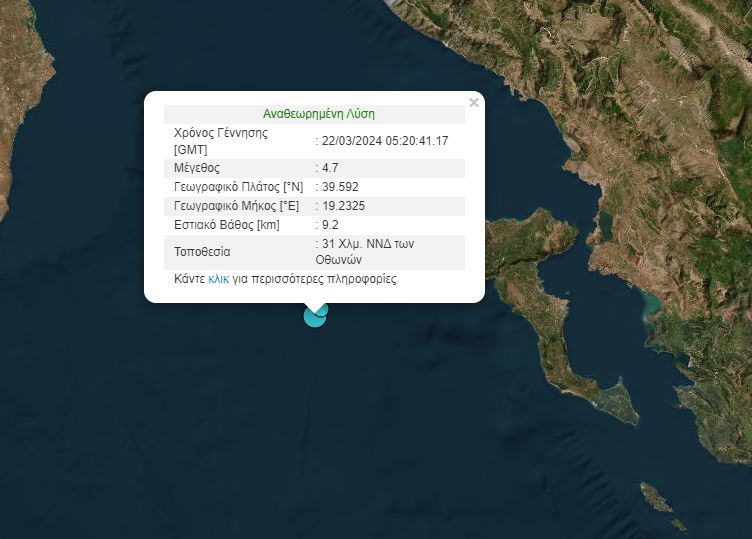The height and width of the screenshot is (539, 752).
Task: Click the green "Αναθεωρημένη Λύση" popup header
Action: (x=319, y=114)
